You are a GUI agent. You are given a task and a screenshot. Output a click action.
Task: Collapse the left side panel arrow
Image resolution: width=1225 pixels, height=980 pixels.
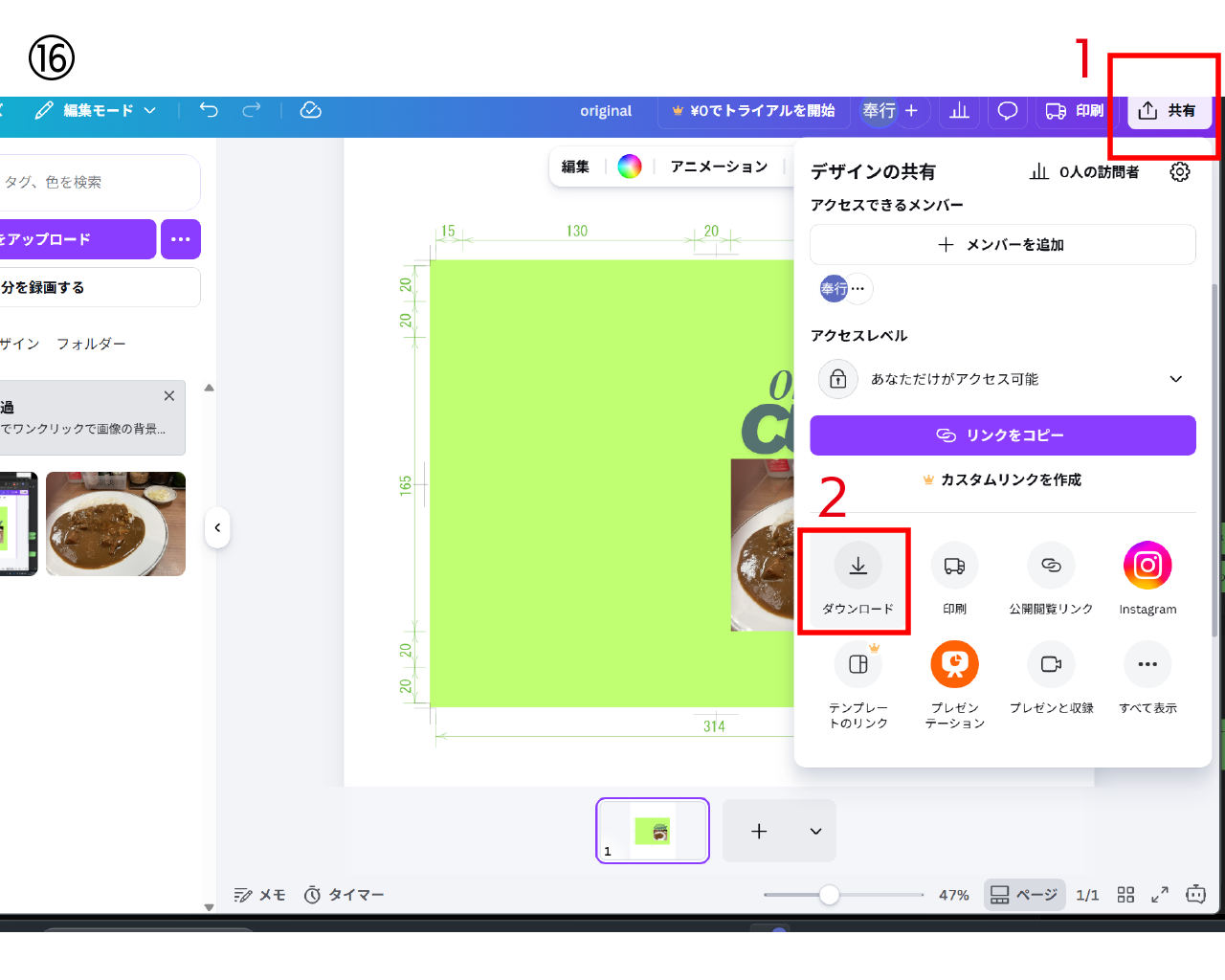coord(217,527)
